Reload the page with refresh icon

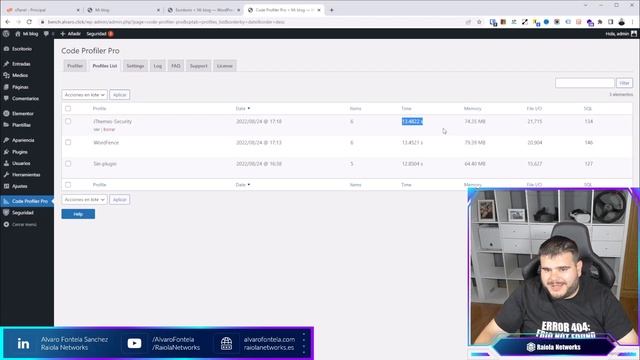click(29, 22)
